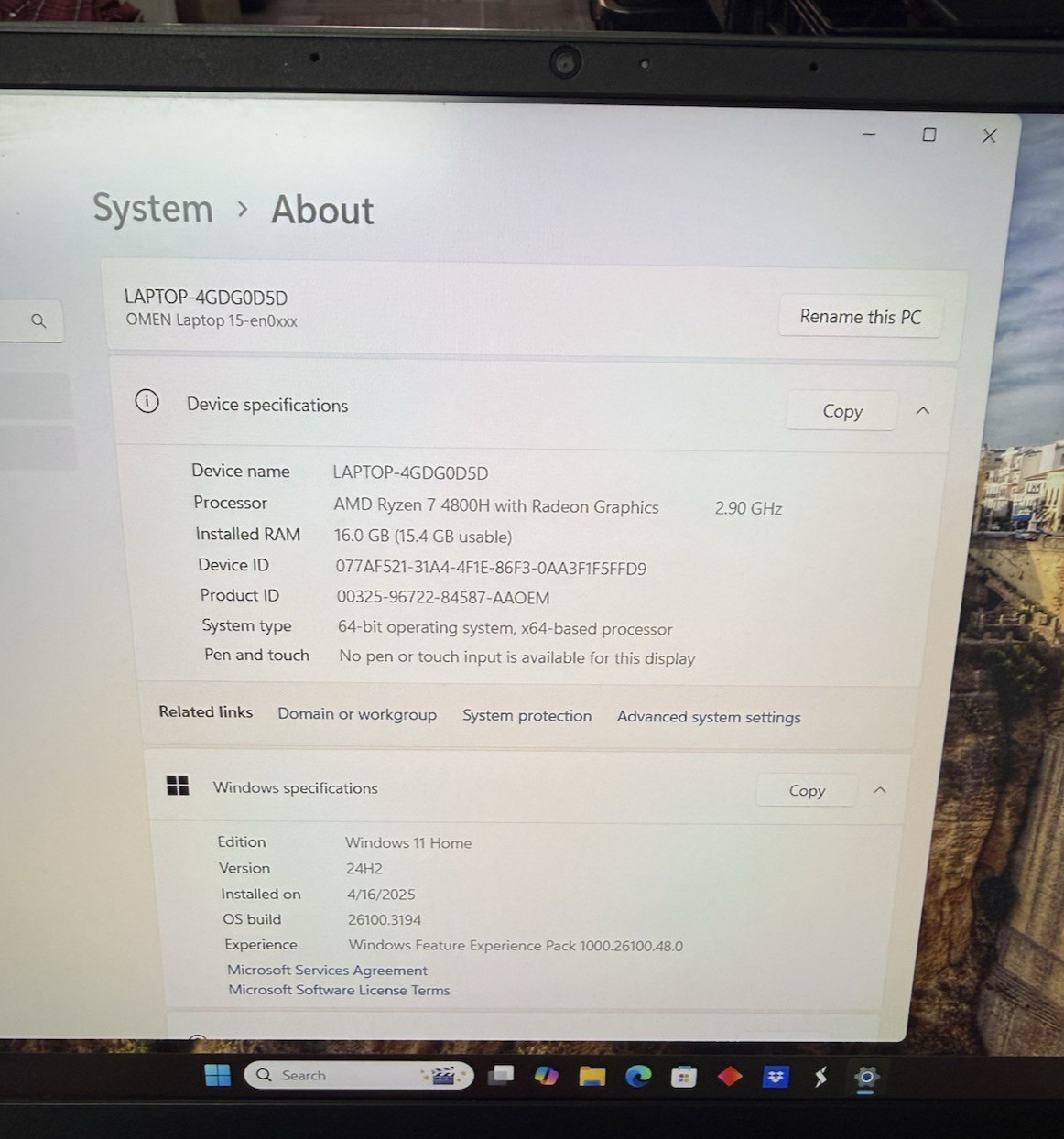This screenshot has height=1139, width=1064.
Task: Rename this PC
Action: [860, 317]
